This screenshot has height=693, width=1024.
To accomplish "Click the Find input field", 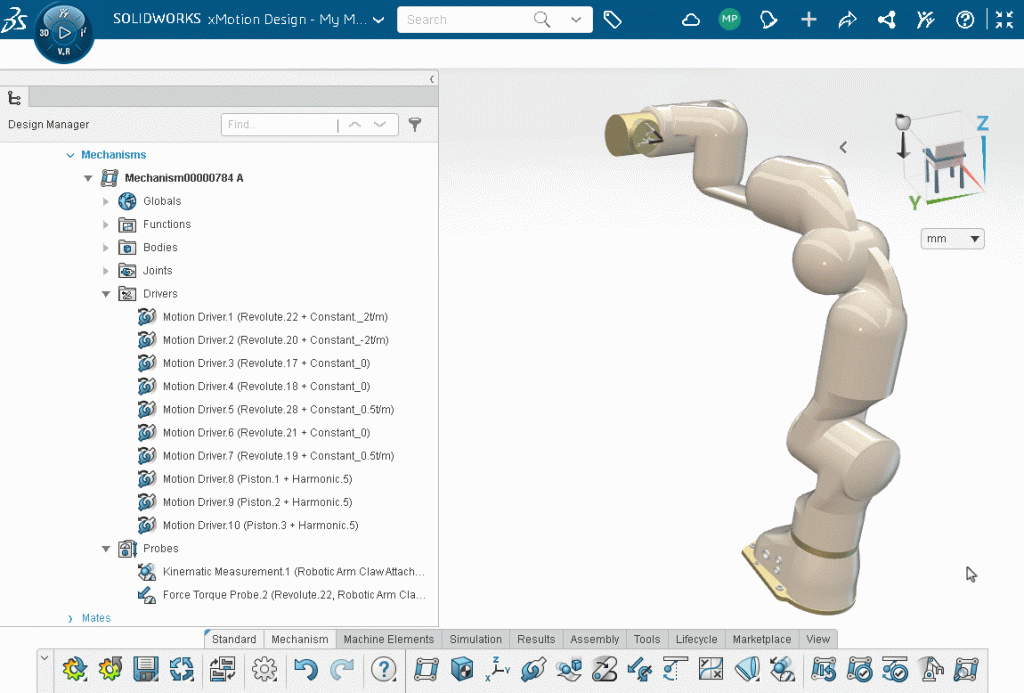I will [278, 125].
